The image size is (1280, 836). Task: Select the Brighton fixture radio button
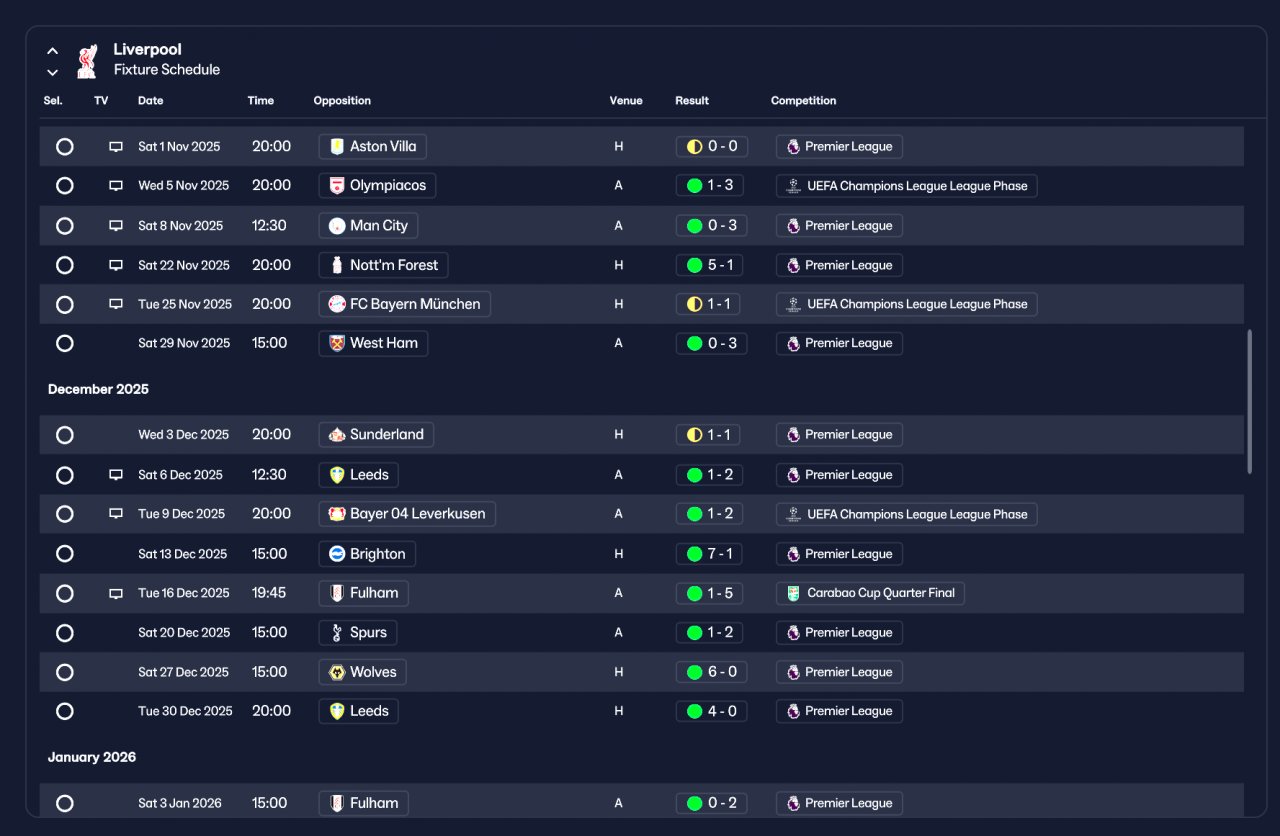[x=65, y=554]
